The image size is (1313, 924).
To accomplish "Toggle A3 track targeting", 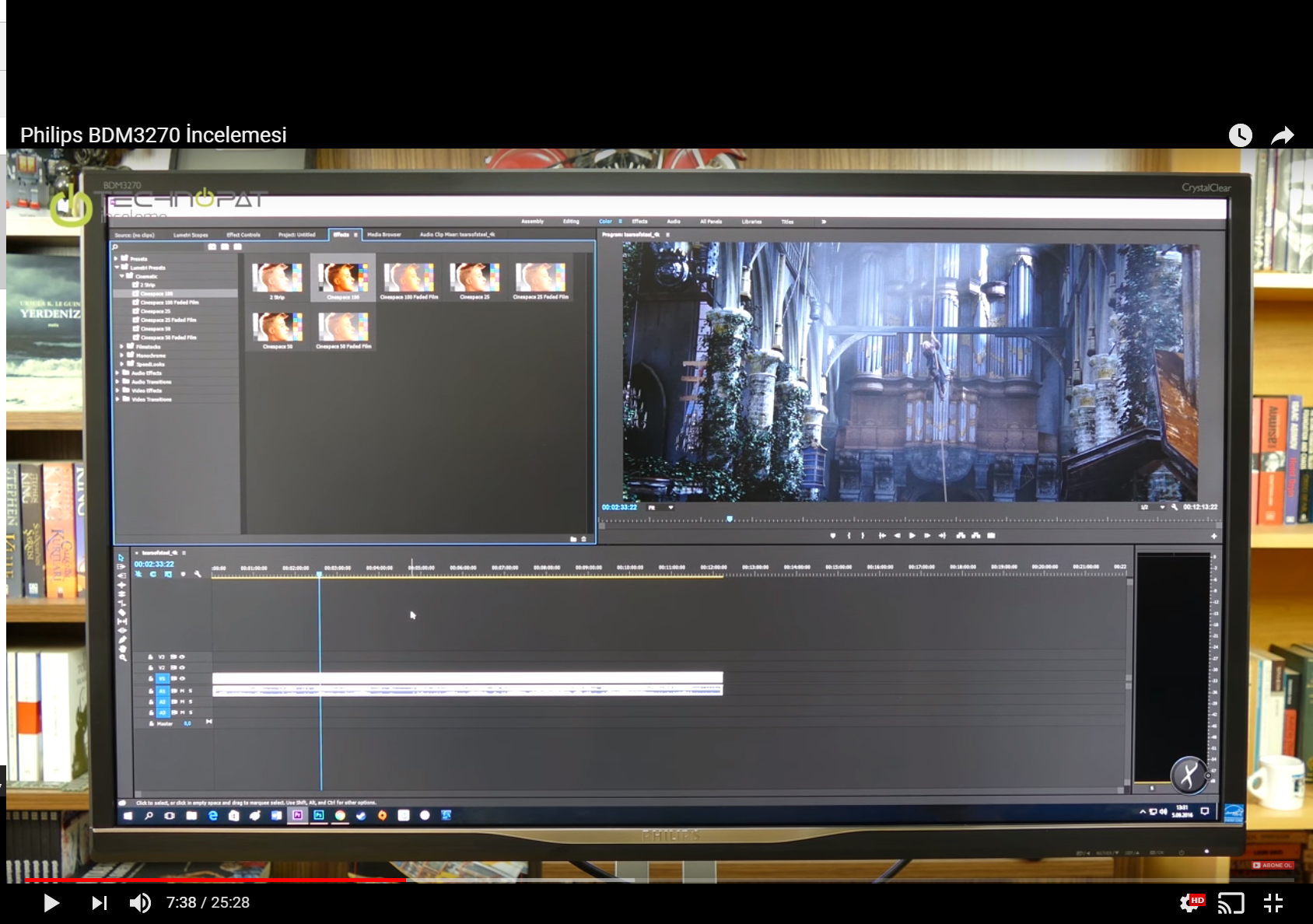I will pos(163,712).
